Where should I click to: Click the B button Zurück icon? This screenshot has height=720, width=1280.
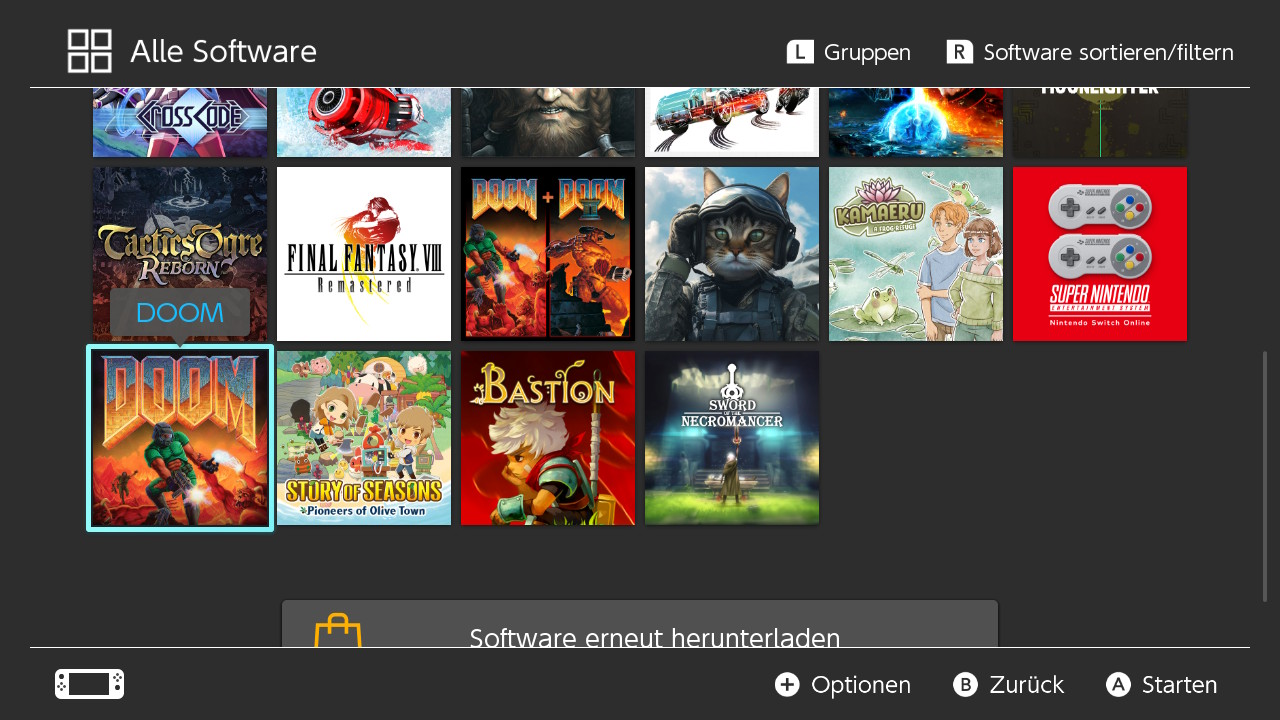coord(965,684)
